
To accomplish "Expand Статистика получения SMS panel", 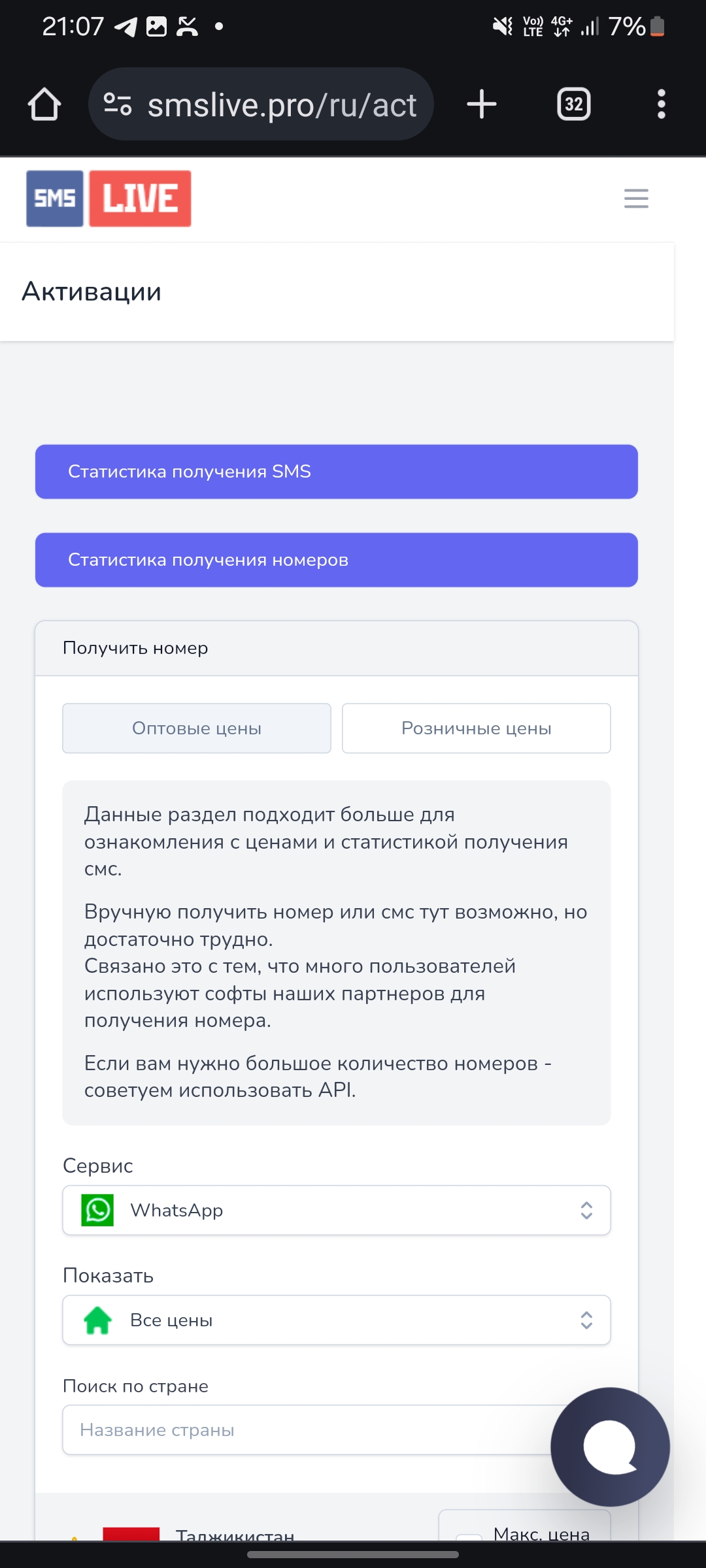I will [337, 472].
